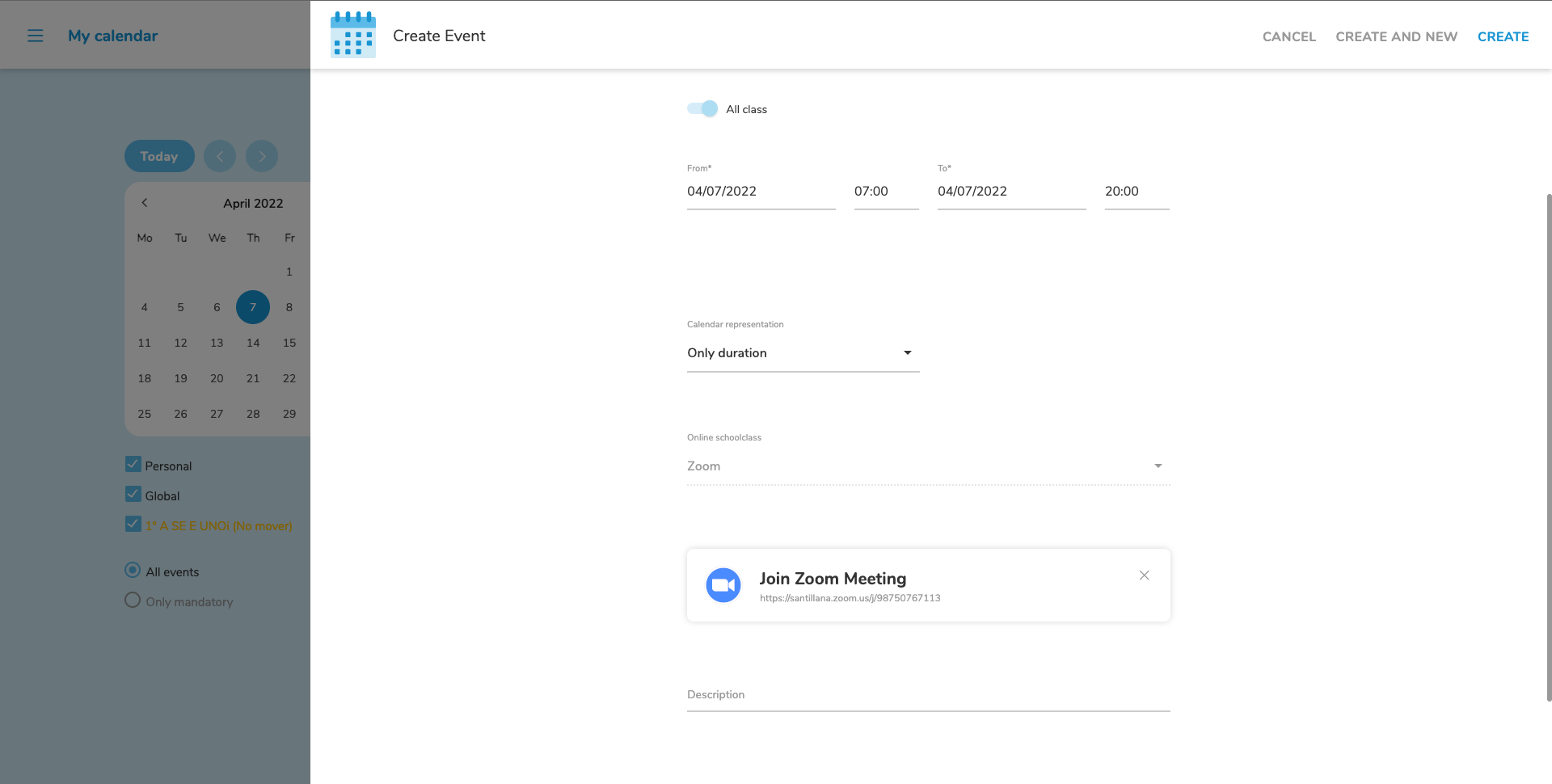The height and width of the screenshot is (784, 1552).
Task: Uncheck the Personal calendar checkbox
Action: pyautogui.click(x=133, y=465)
